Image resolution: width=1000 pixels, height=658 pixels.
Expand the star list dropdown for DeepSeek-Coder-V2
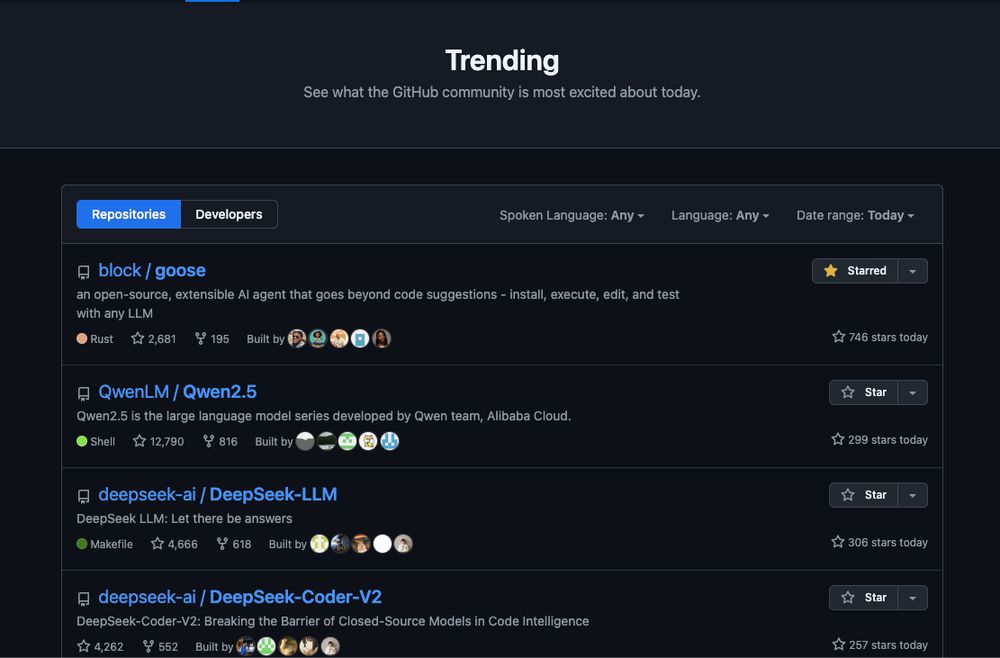click(x=913, y=598)
